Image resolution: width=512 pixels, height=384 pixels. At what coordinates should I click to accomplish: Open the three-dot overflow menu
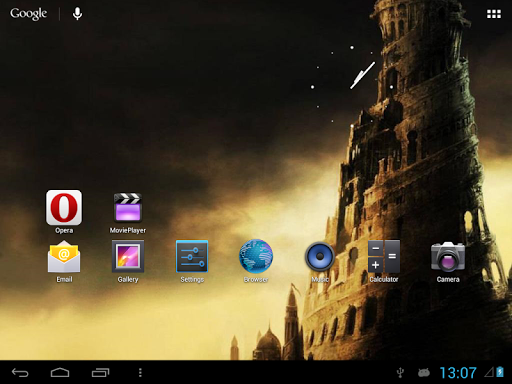click(140, 372)
